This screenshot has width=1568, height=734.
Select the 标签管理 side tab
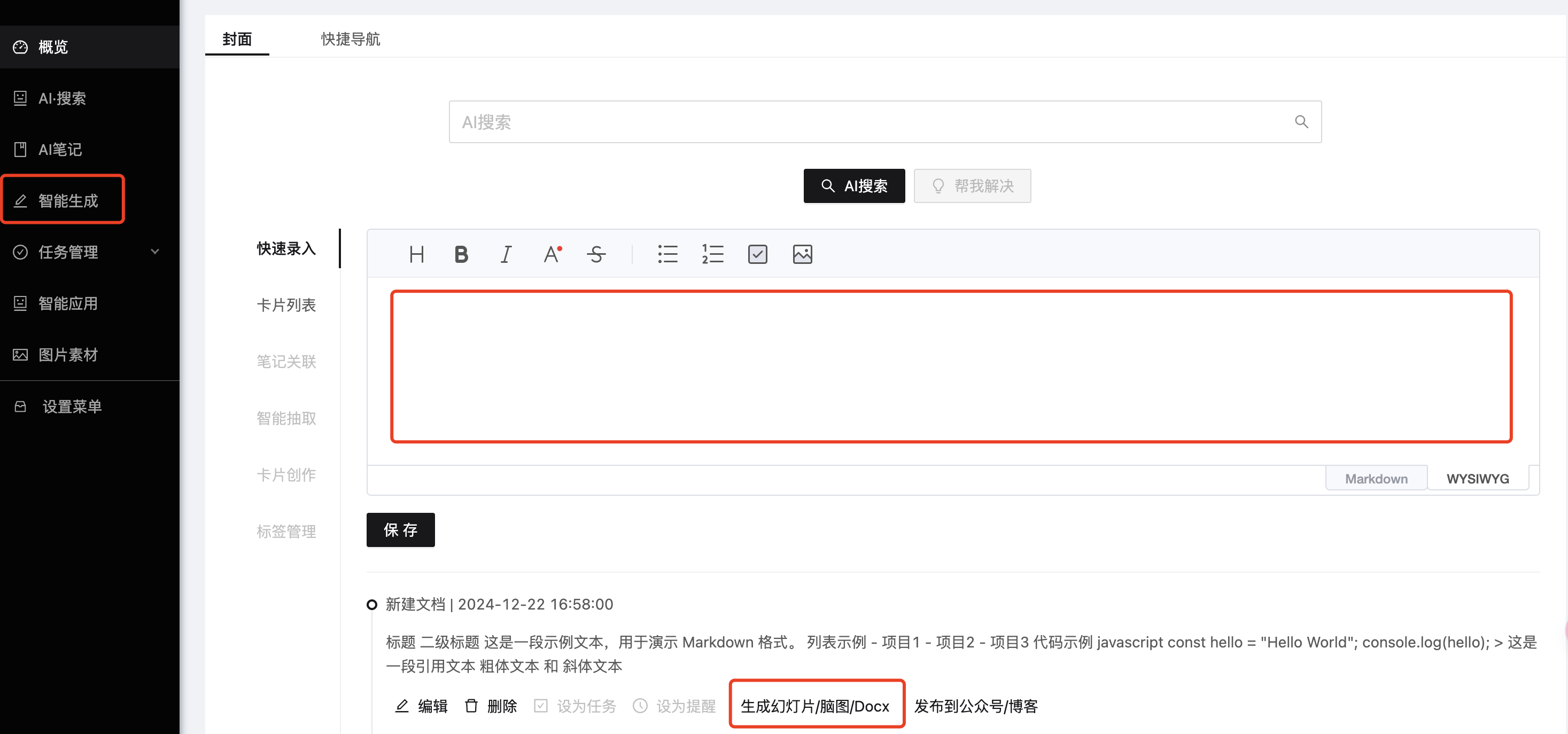286,532
